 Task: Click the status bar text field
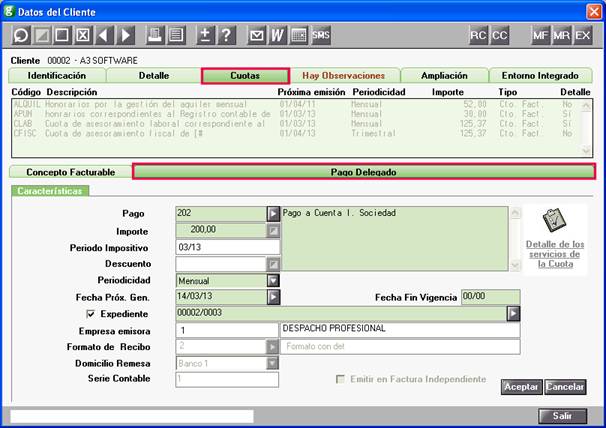tap(132, 416)
